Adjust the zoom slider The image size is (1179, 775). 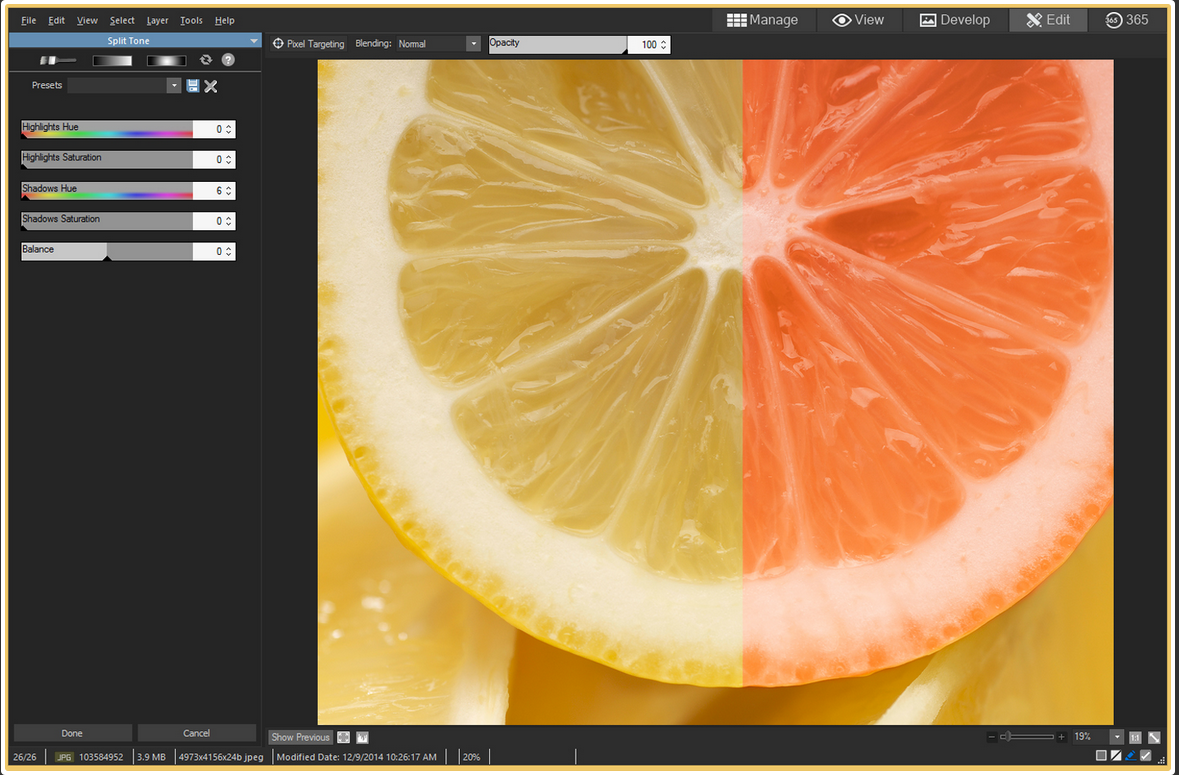coord(1026,737)
